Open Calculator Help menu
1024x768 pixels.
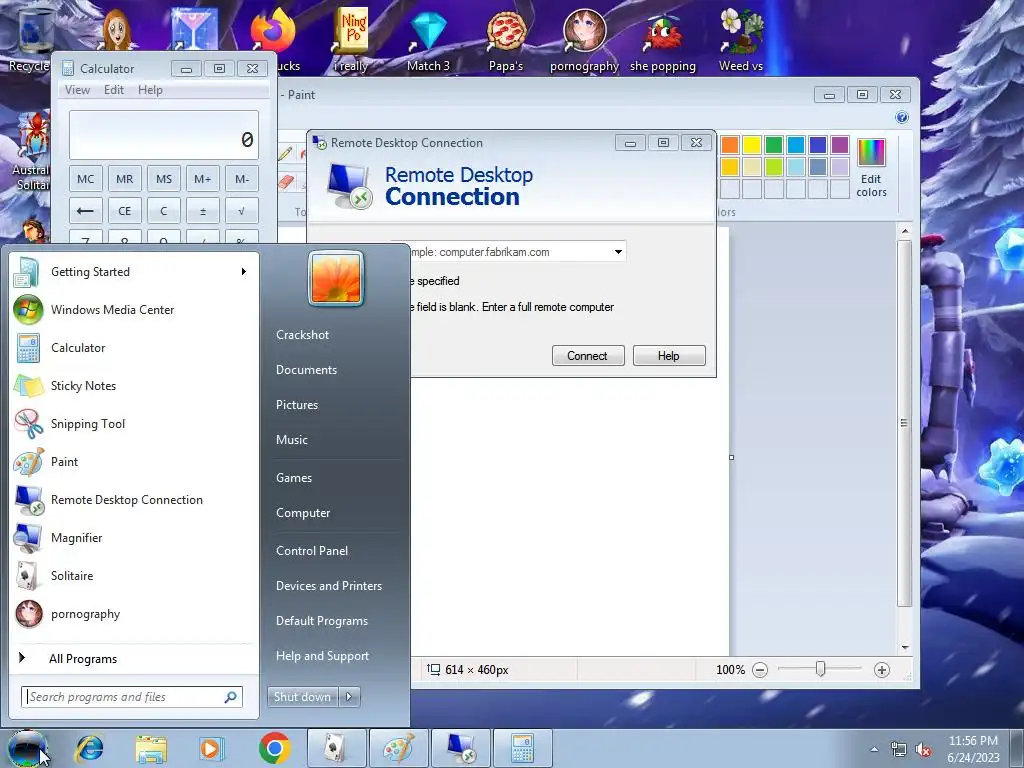[150, 90]
